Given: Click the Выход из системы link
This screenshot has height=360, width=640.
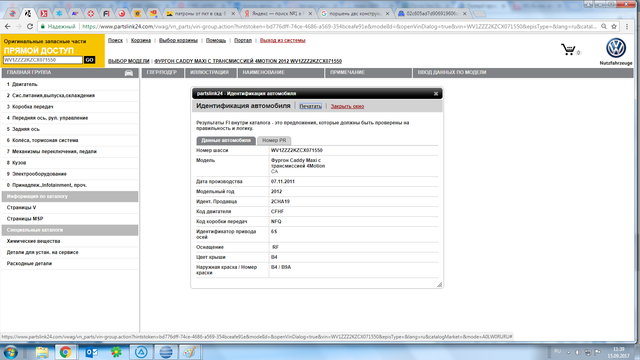Looking at the screenshot, I should (282, 40).
